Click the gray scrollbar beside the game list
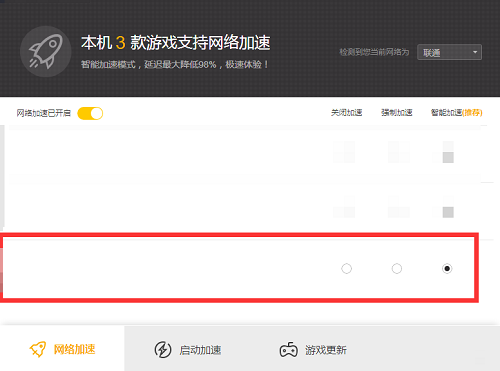 pos(2,176)
